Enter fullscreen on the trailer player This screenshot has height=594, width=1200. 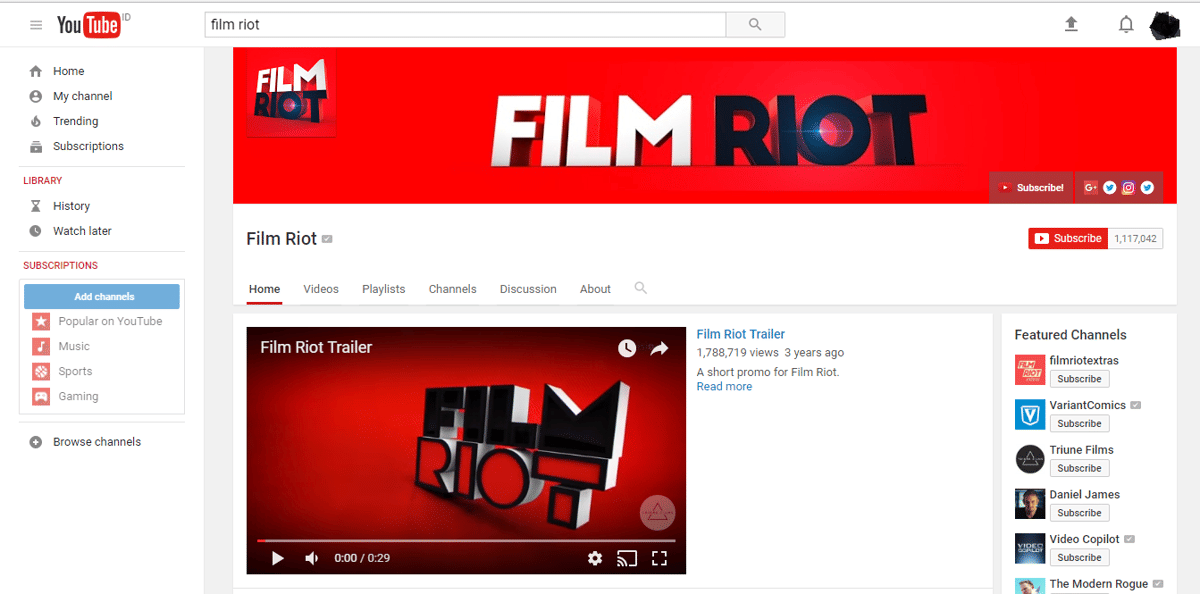pos(659,558)
